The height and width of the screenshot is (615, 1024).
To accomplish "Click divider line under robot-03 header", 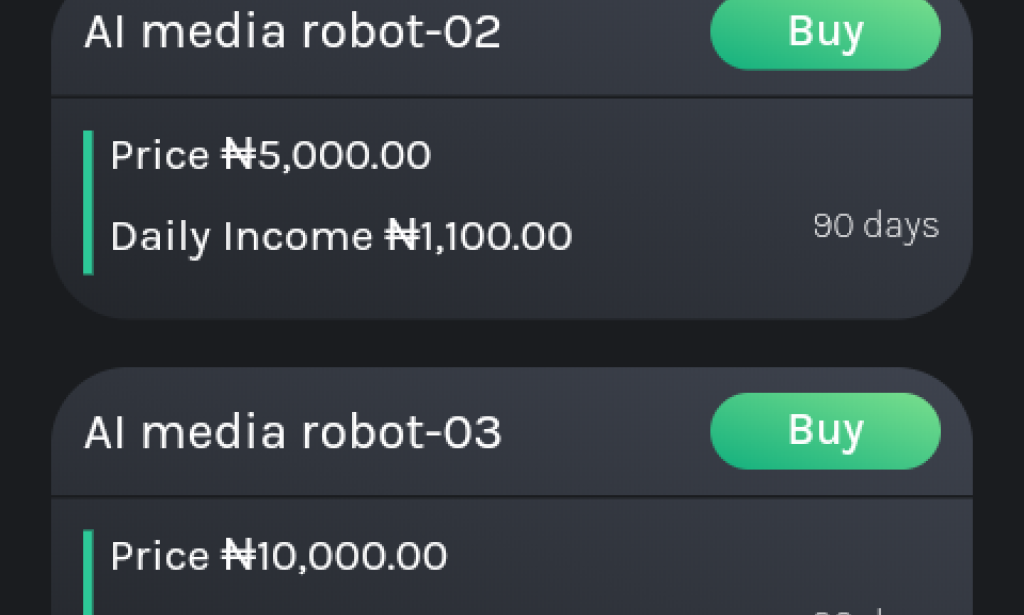I will [511, 496].
